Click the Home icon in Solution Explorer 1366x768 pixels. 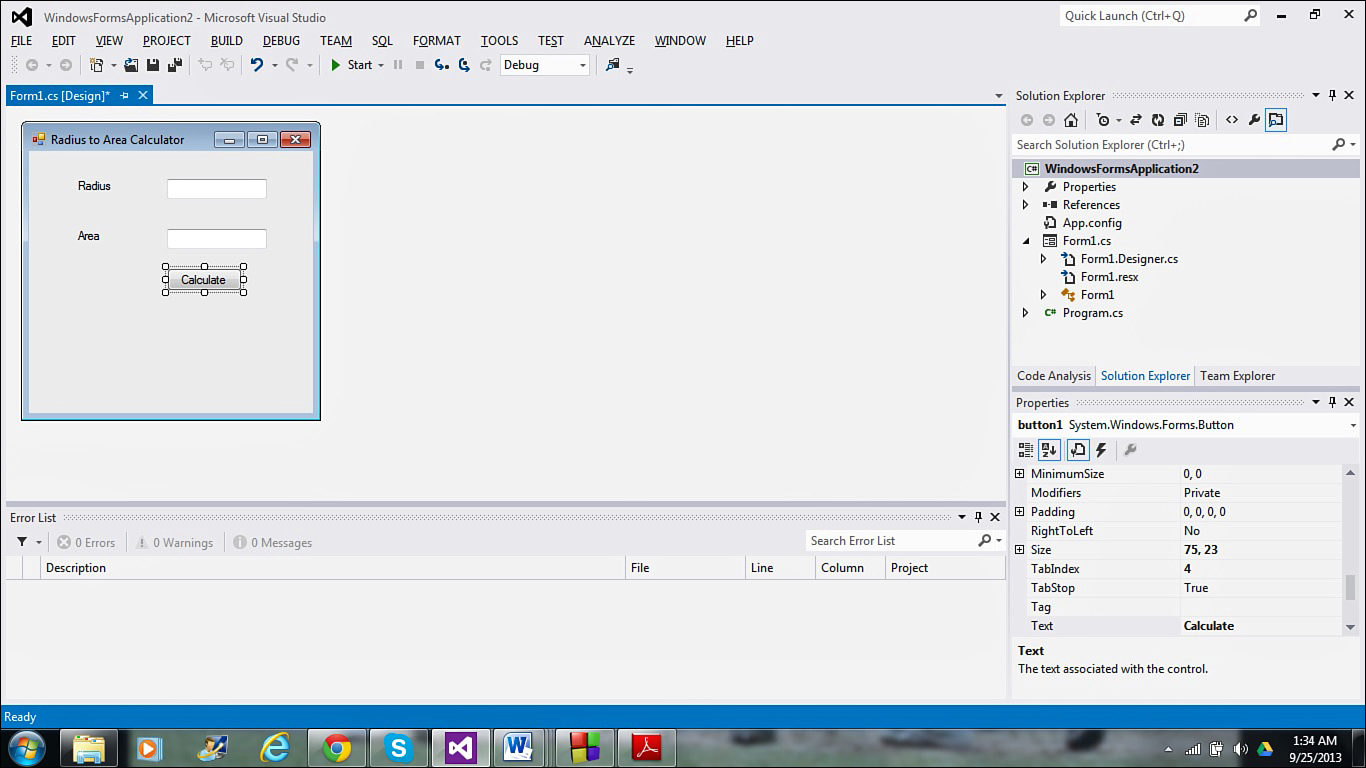click(x=1071, y=120)
